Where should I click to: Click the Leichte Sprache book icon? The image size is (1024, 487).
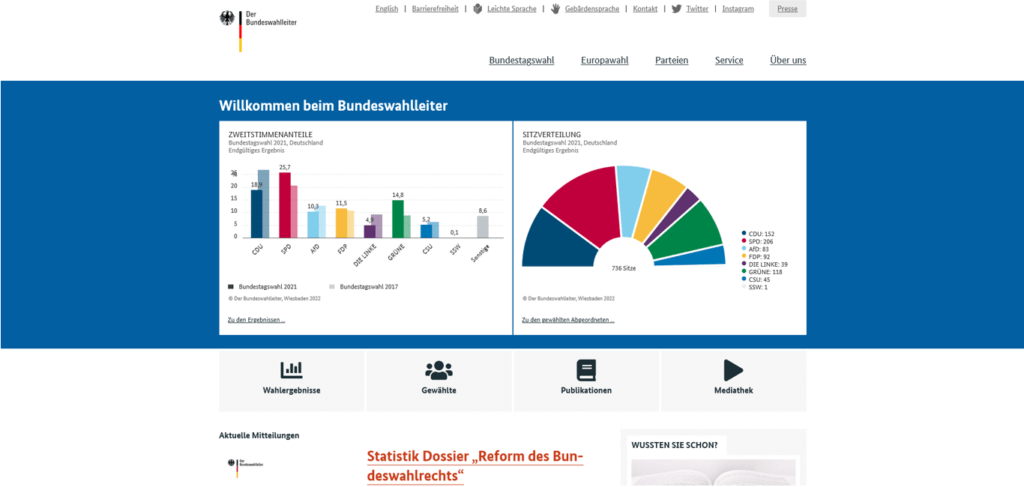478,9
